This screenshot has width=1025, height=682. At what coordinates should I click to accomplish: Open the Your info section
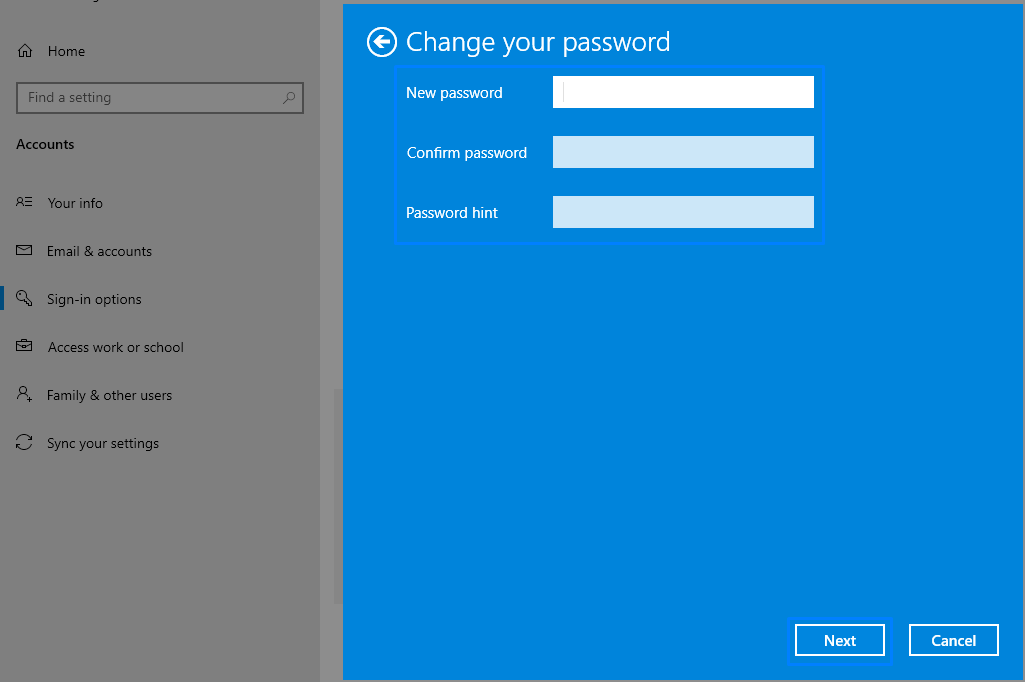(75, 203)
